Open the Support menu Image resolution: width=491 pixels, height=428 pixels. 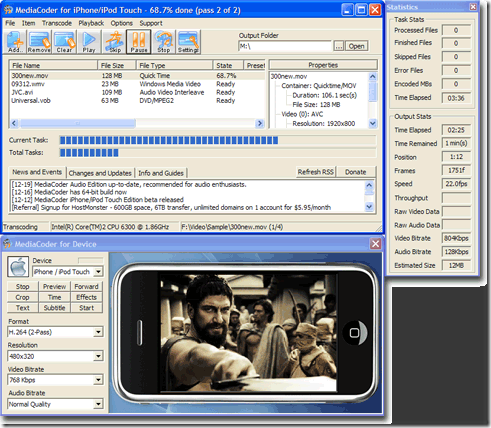tap(151, 23)
